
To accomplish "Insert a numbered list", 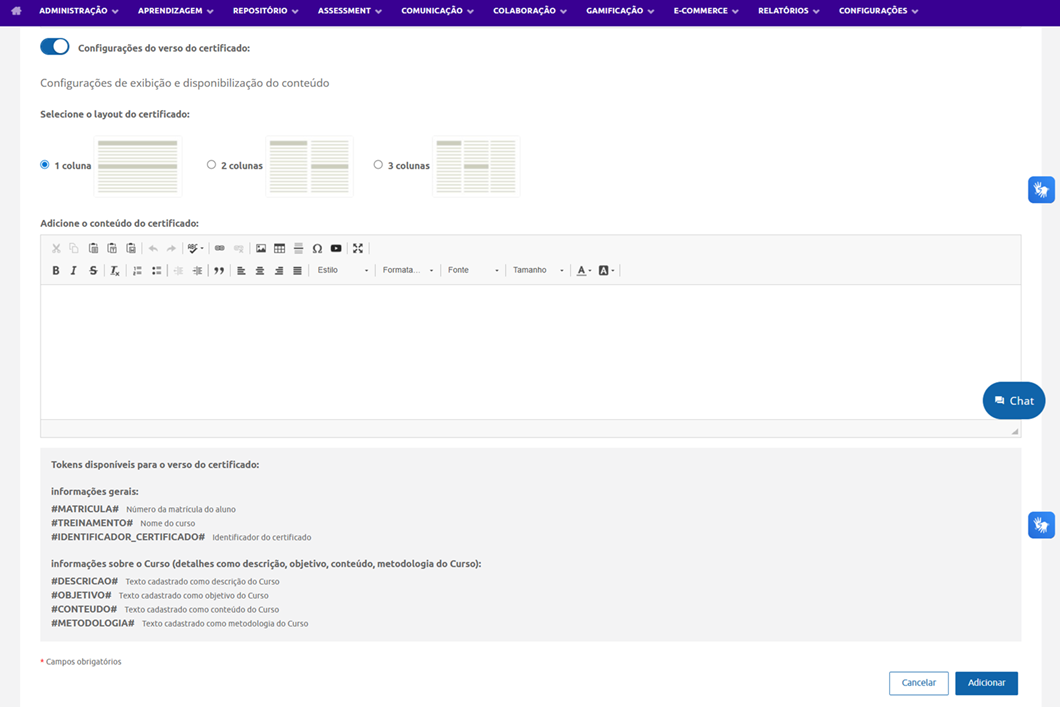I will [x=137, y=270].
